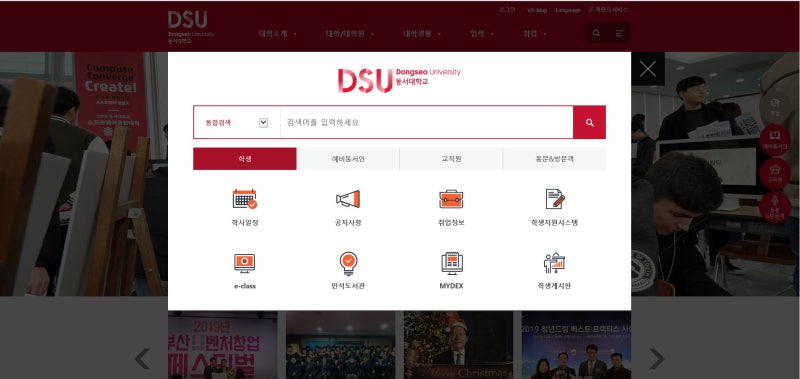This screenshot has height=379, width=800.
Task: Click the red search magnifier button
Action: click(589, 122)
